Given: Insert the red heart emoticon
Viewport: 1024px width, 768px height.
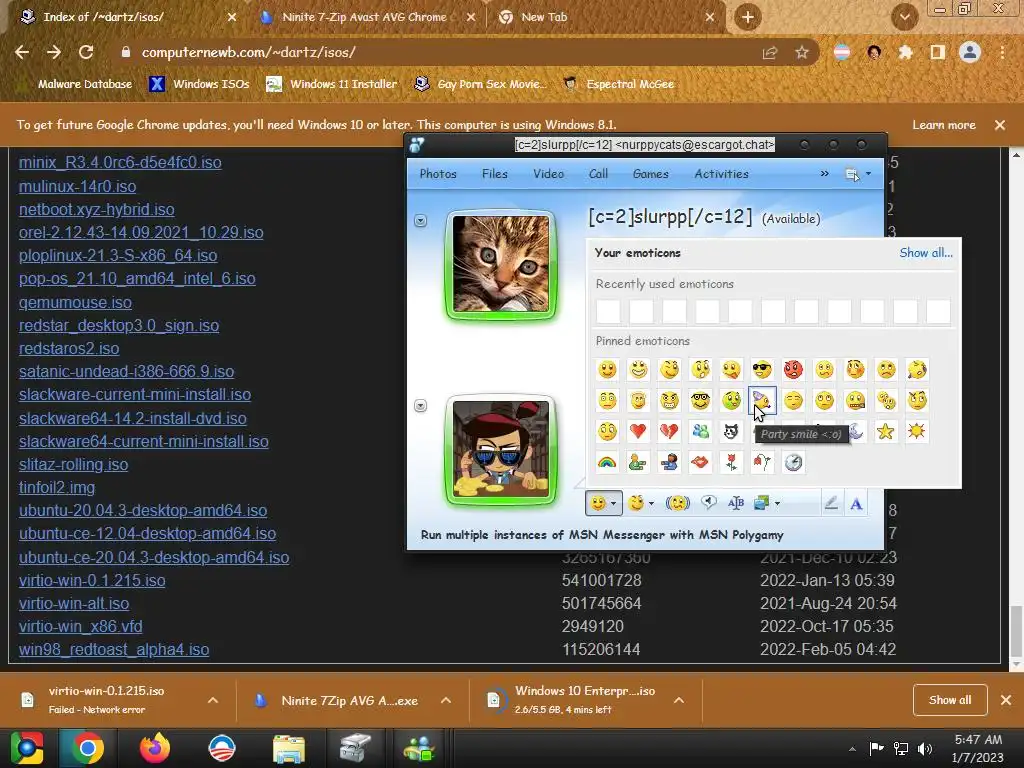Looking at the screenshot, I should click(638, 431).
